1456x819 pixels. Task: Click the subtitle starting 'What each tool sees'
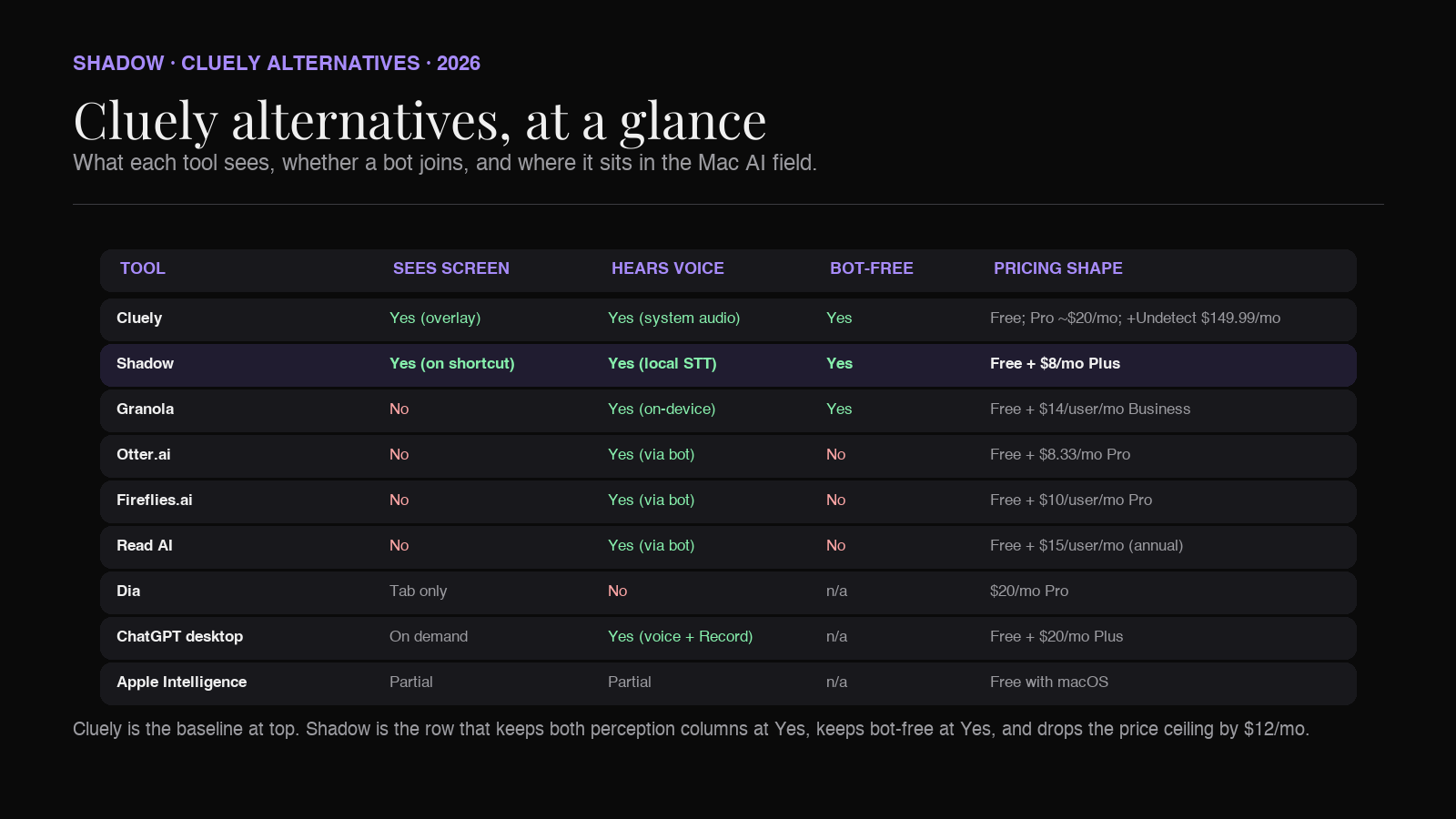coord(445,163)
